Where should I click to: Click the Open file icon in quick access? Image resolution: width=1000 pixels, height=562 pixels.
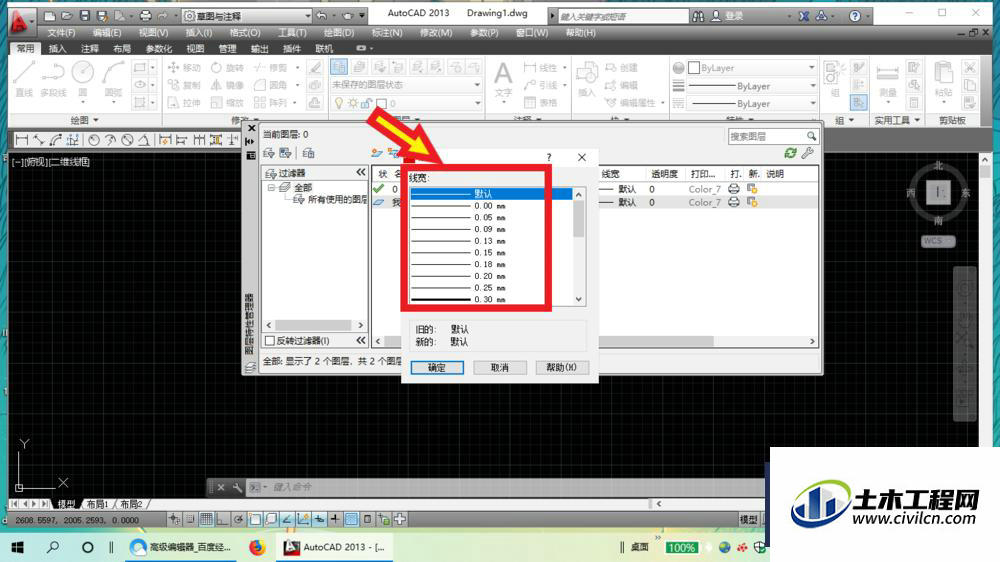(66, 15)
